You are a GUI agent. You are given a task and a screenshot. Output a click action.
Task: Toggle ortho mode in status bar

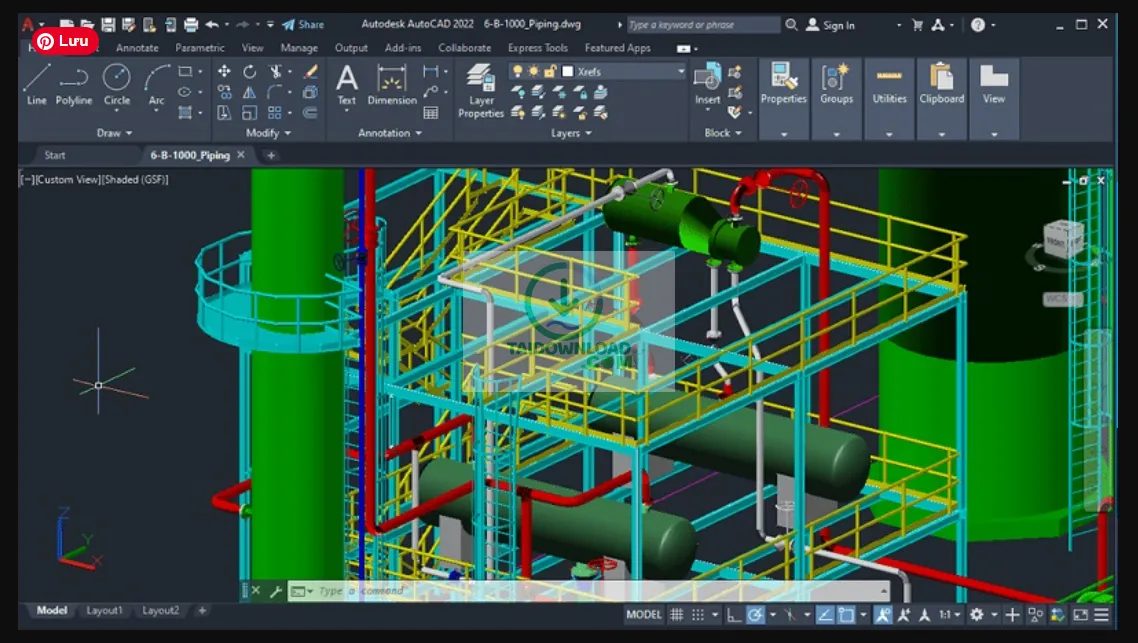[735, 614]
